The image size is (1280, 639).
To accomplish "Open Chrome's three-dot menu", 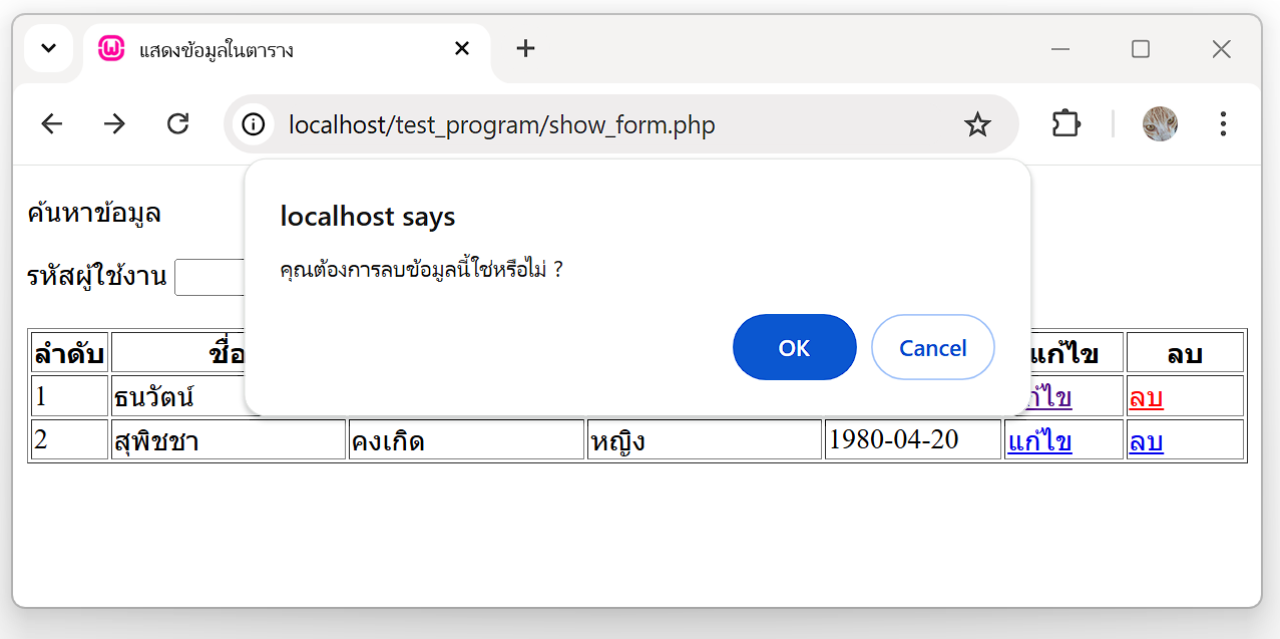I will pos(1223,124).
